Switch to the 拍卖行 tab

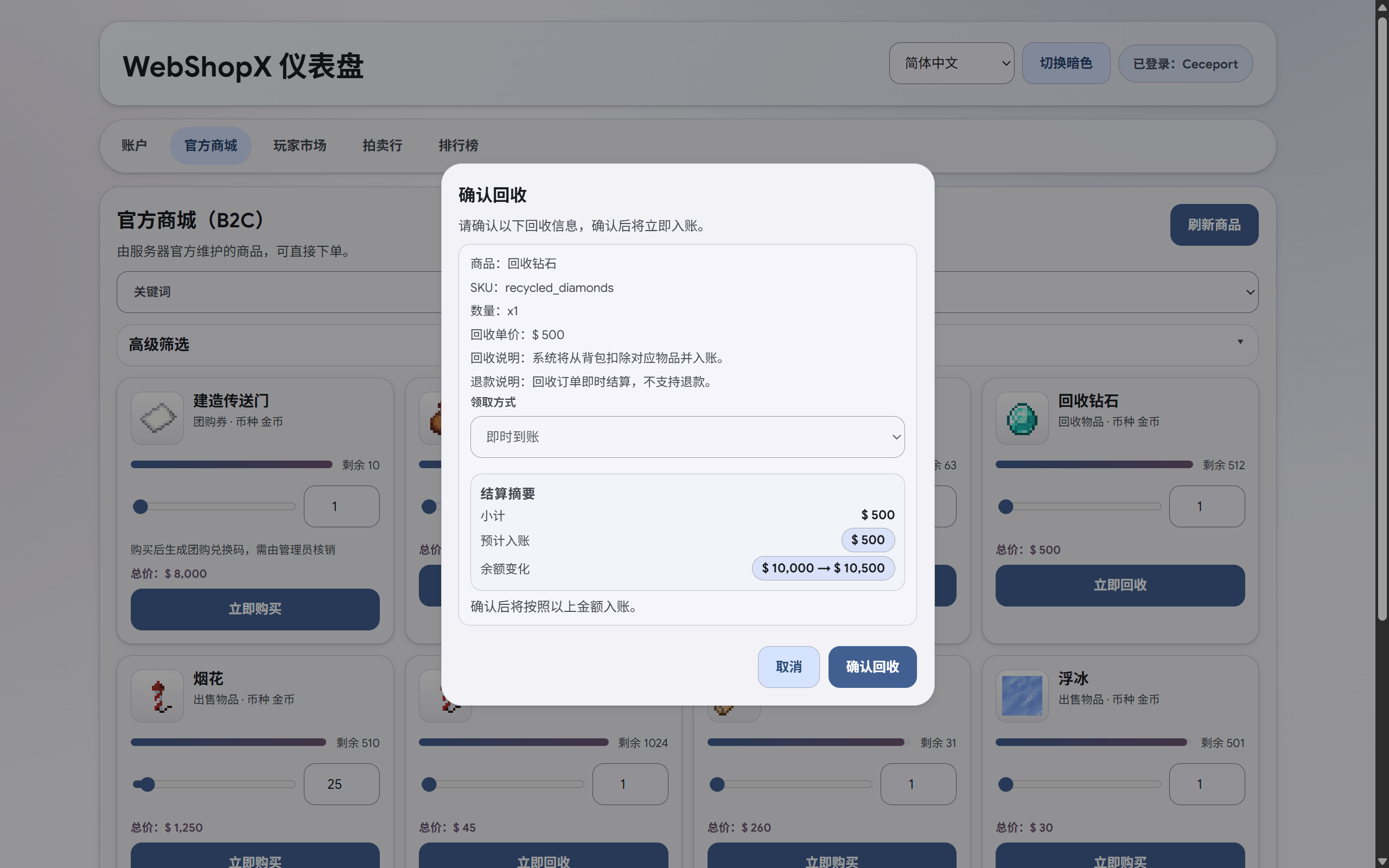click(x=383, y=146)
